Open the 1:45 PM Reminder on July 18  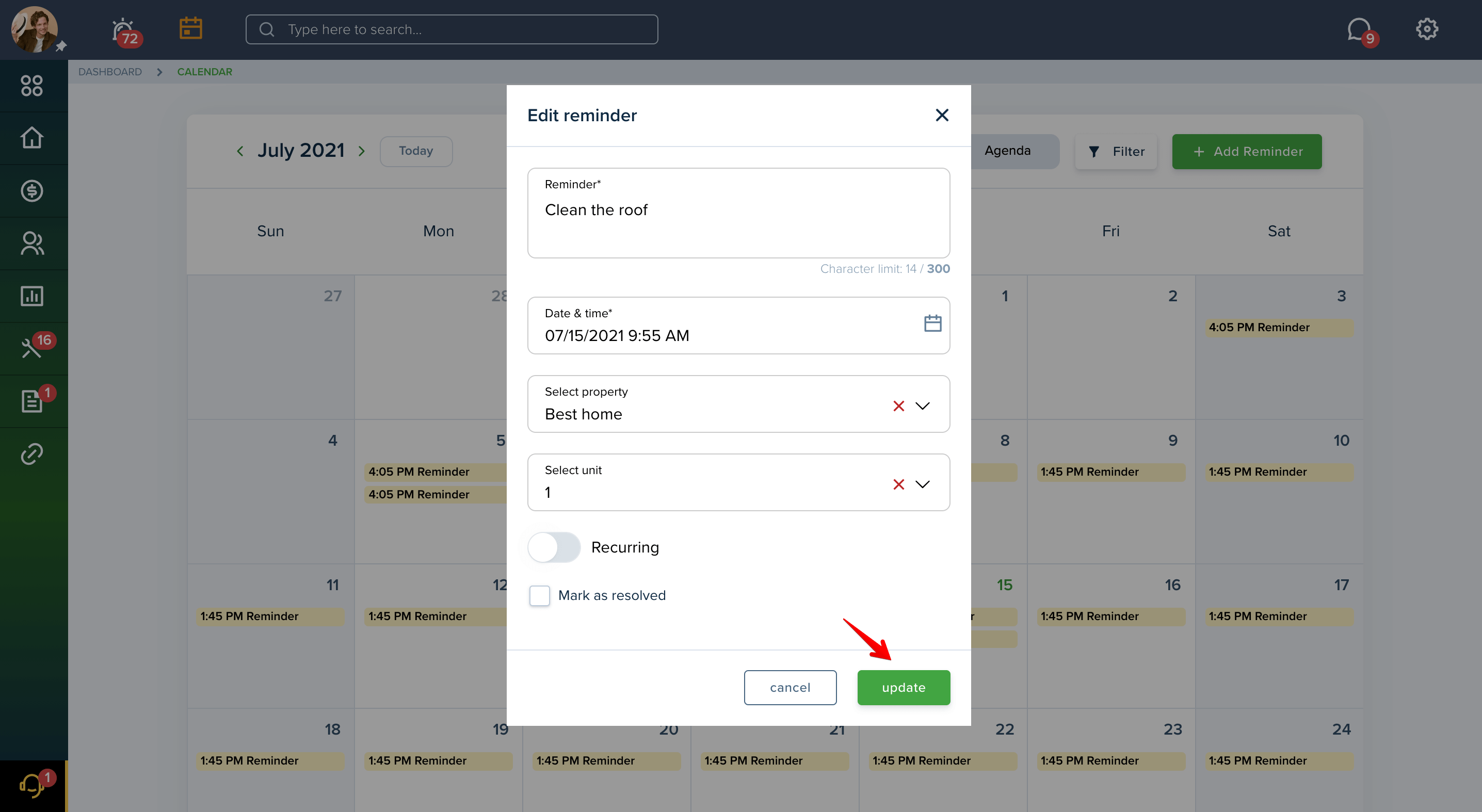[x=270, y=761]
